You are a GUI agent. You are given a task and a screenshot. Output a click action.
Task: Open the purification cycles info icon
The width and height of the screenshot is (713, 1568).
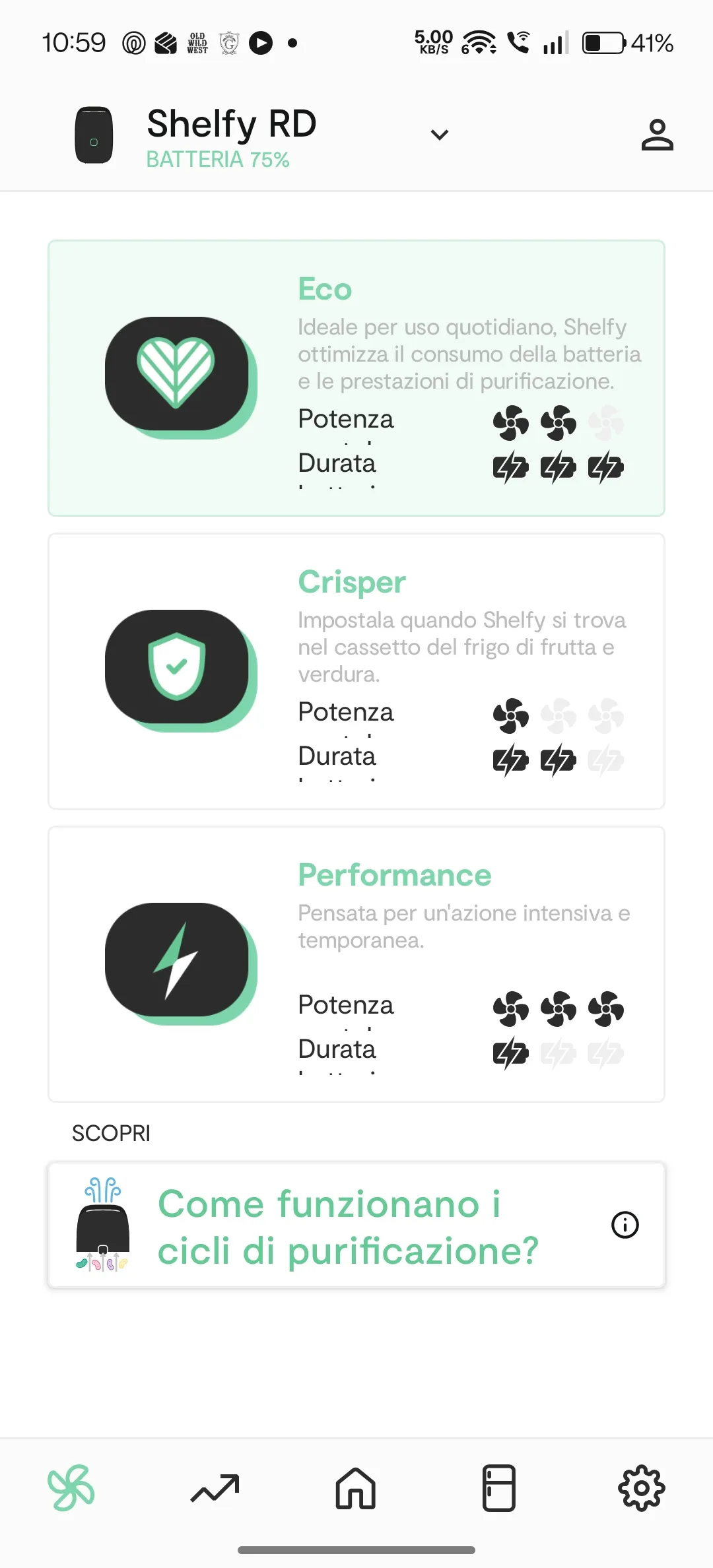click(x=625, y=1225)
